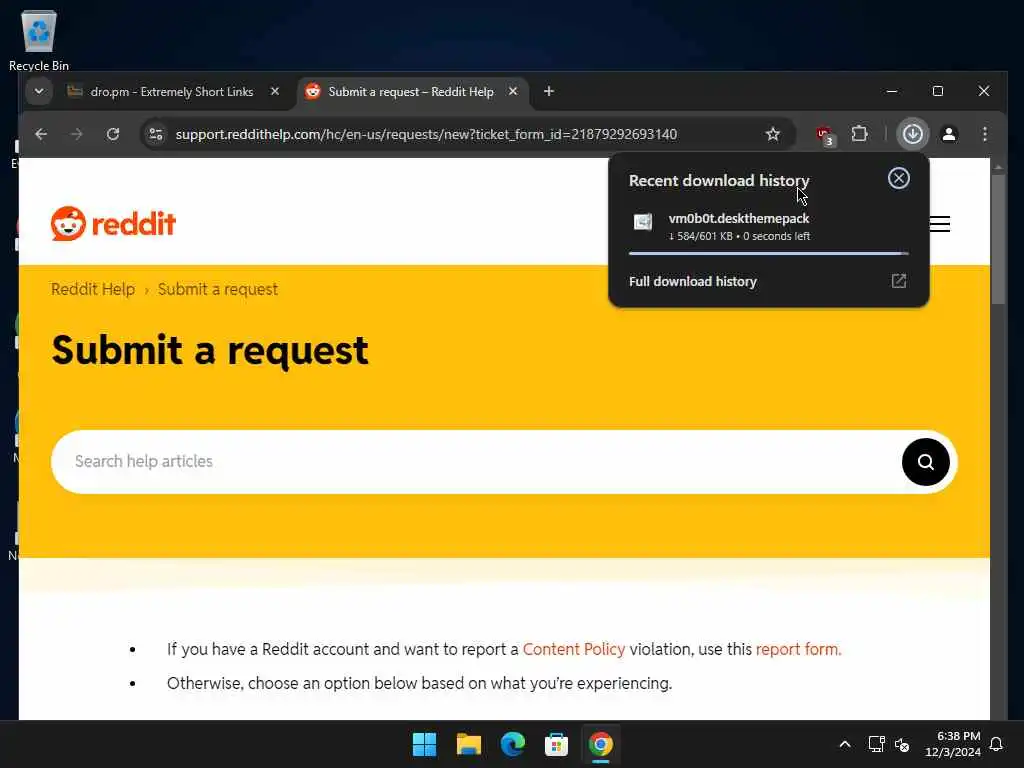Open the red extension icon with badge 3
Viewport: 1024px width, 768px height.
(x=825, y=135)
